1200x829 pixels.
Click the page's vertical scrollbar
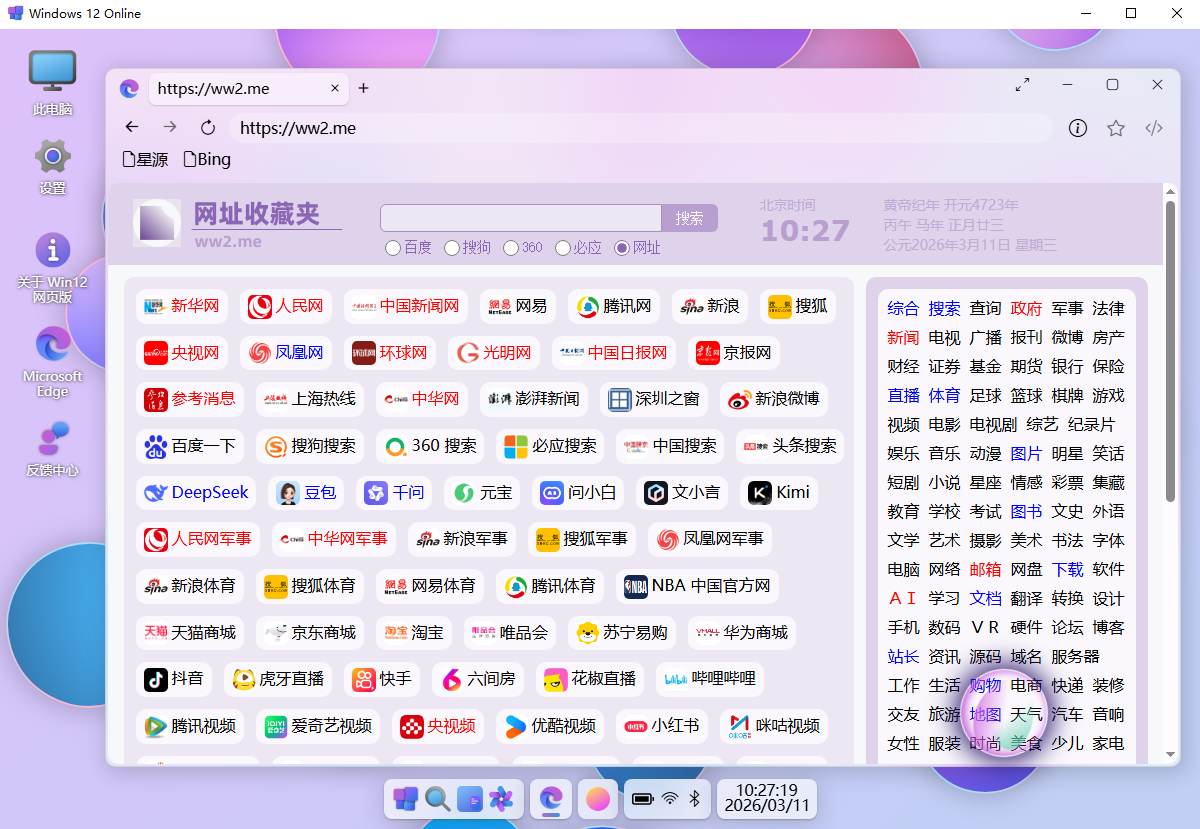1170,350
